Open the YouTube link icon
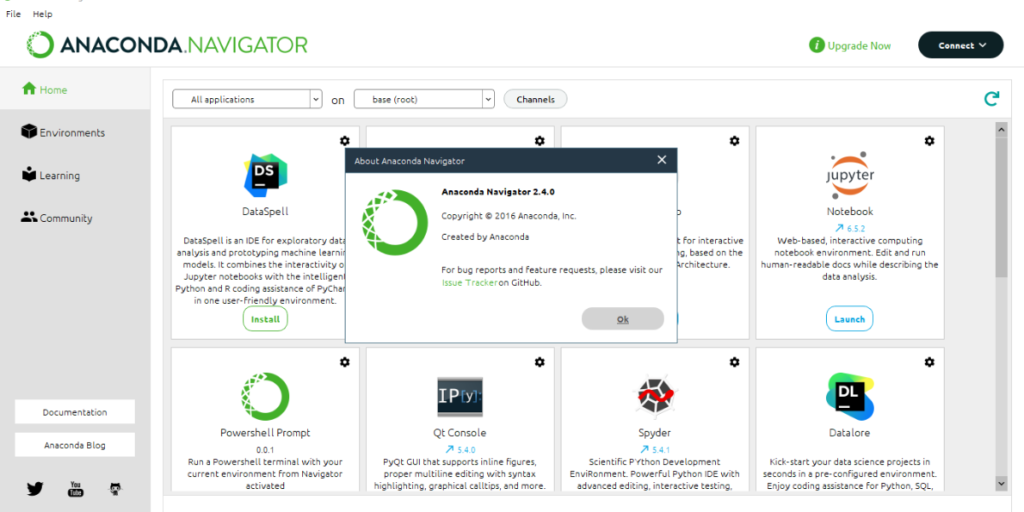This screenshot has height=512, width=1024. [76, 488]
